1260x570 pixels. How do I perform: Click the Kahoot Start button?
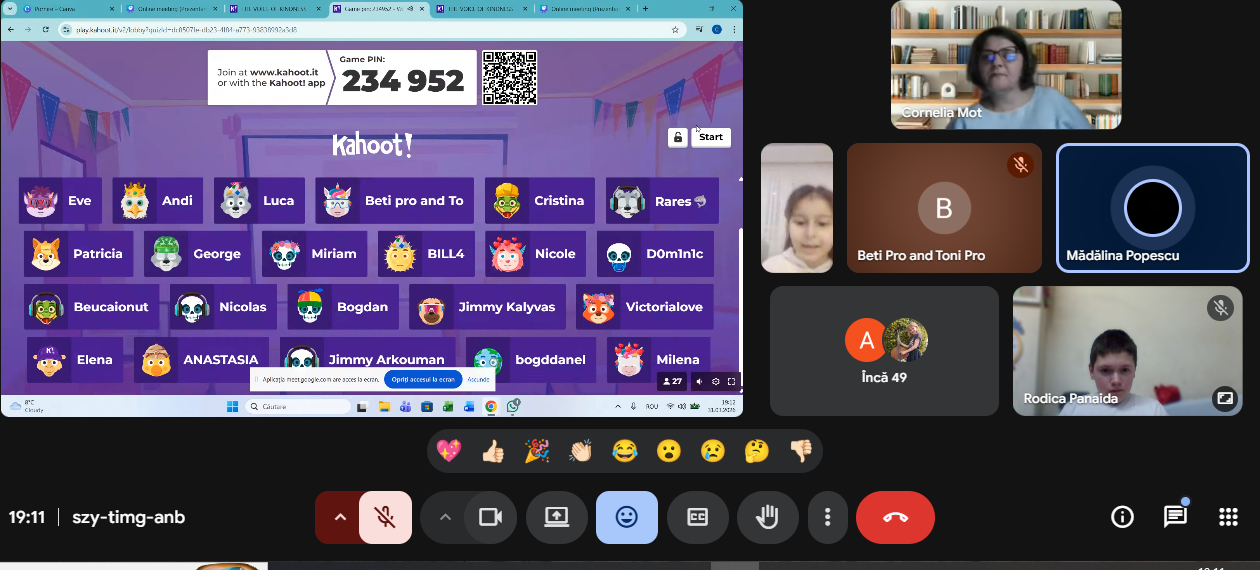click(711, 137)
